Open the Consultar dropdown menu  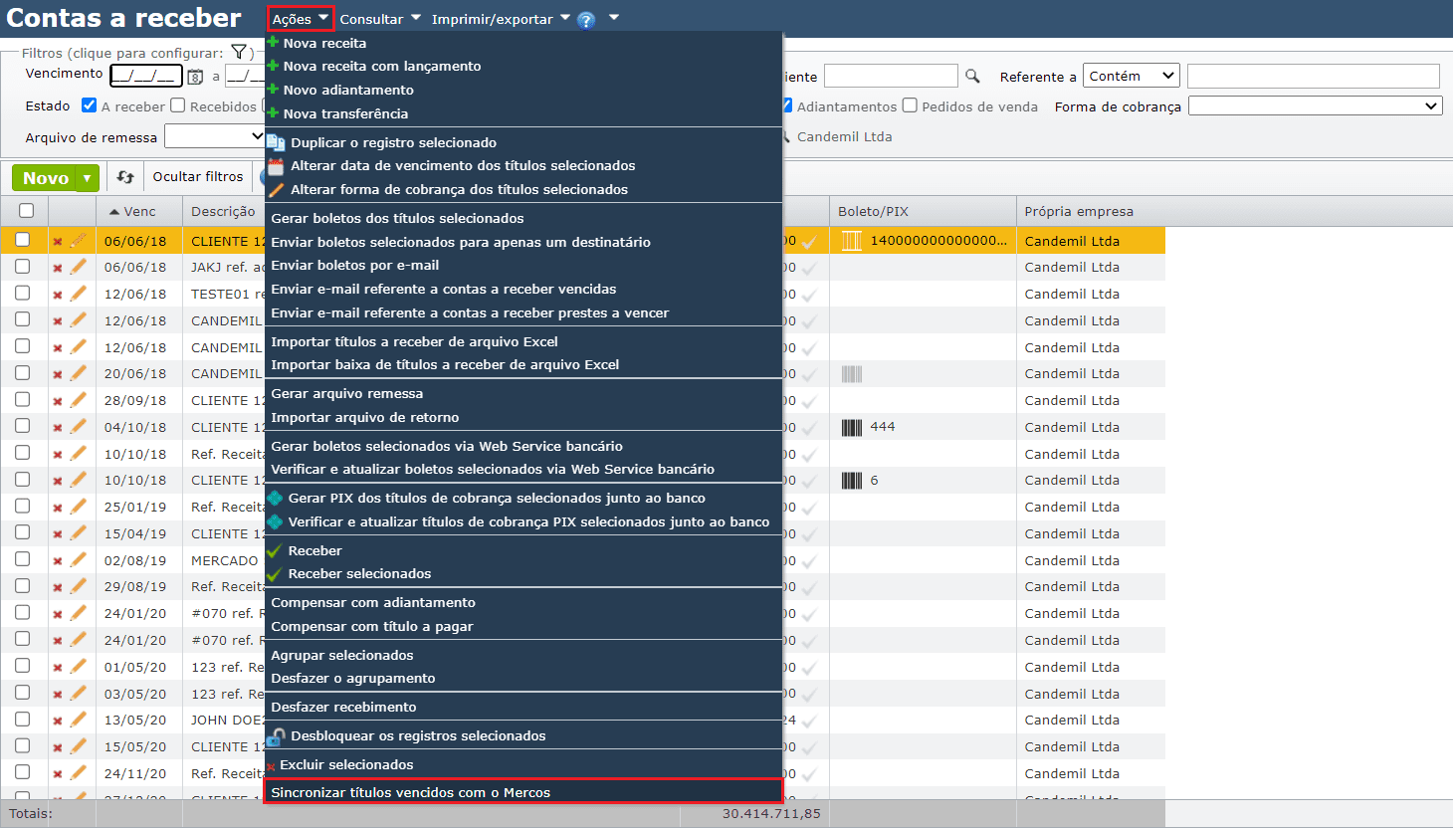[x=380, y=19]
